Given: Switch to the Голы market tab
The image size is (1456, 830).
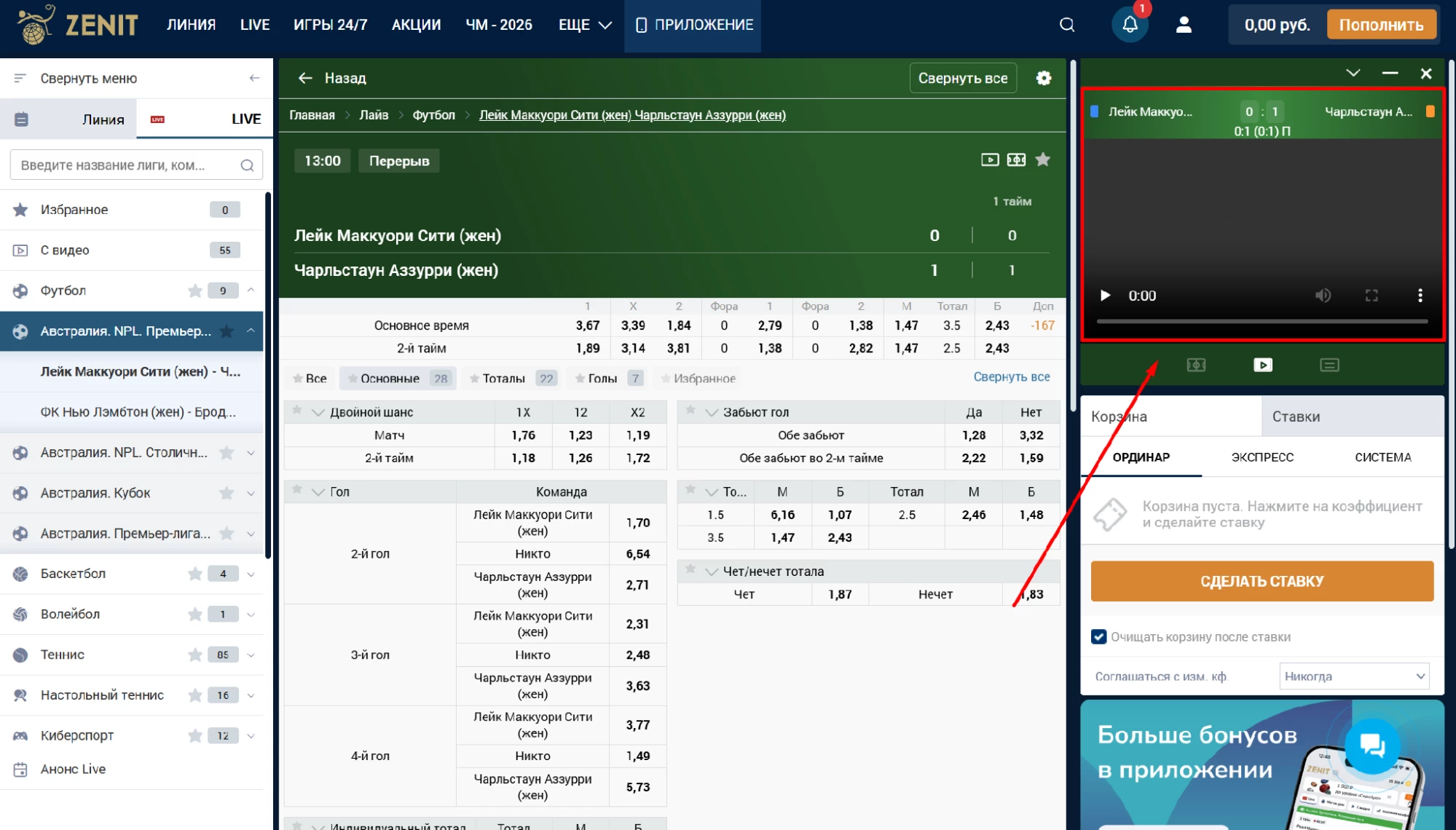Looking at the screenshot, I should coord(609,379).
